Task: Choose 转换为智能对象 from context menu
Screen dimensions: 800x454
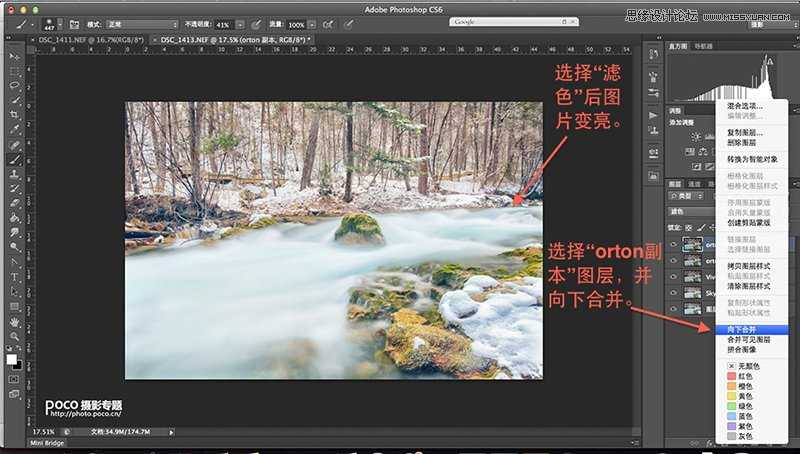Action: [753, 160]
